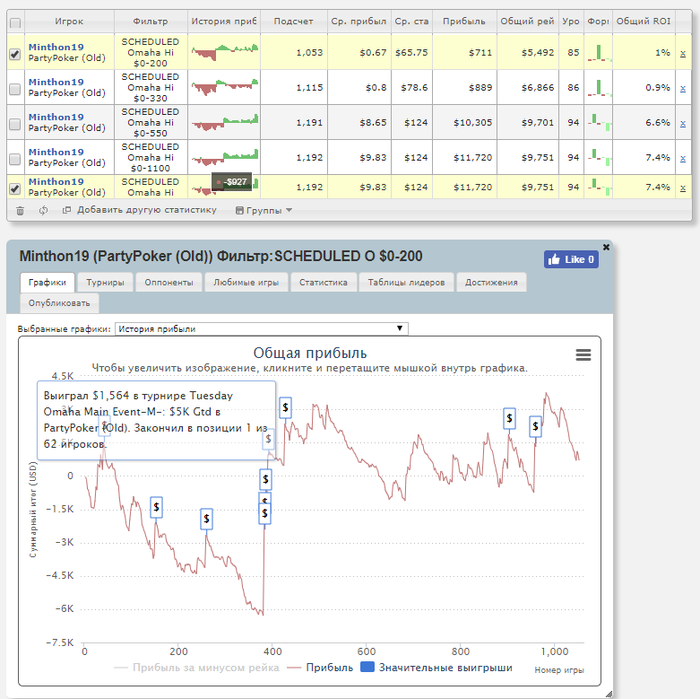Image resolution: width=700 pixels, height=699 pixels.
Task: Click form bar chart in $0-200 row
Action: 599,52
